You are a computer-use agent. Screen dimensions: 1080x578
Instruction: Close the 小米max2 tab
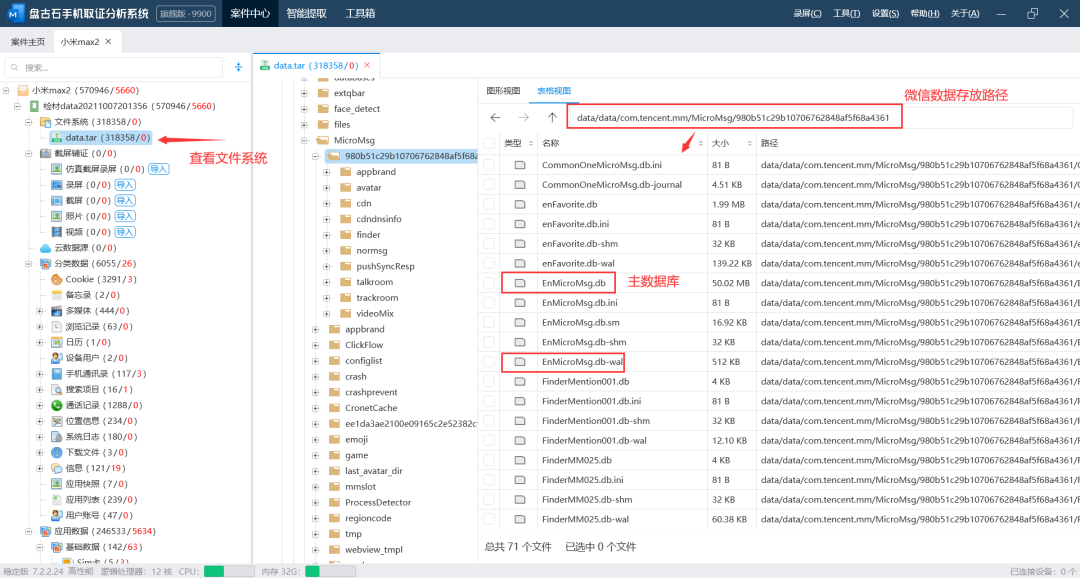click(x=108, y=42)
